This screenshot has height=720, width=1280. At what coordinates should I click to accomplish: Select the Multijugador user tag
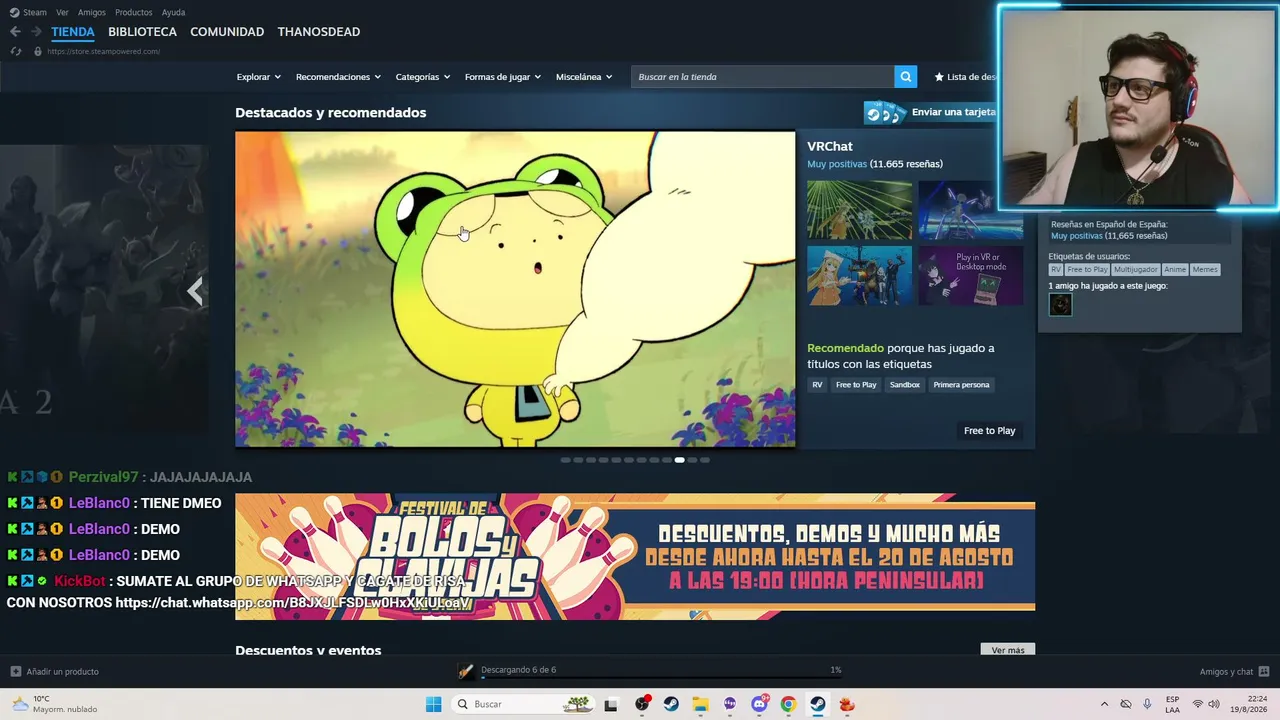click(x=1136, y=269)
